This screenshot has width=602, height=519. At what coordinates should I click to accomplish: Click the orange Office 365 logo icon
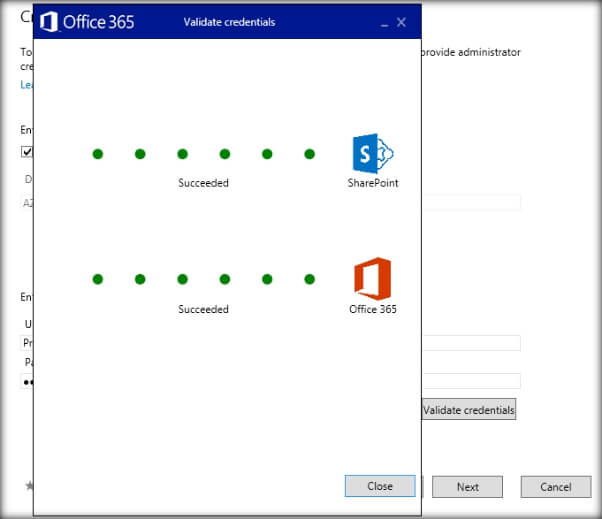[372, 279]
